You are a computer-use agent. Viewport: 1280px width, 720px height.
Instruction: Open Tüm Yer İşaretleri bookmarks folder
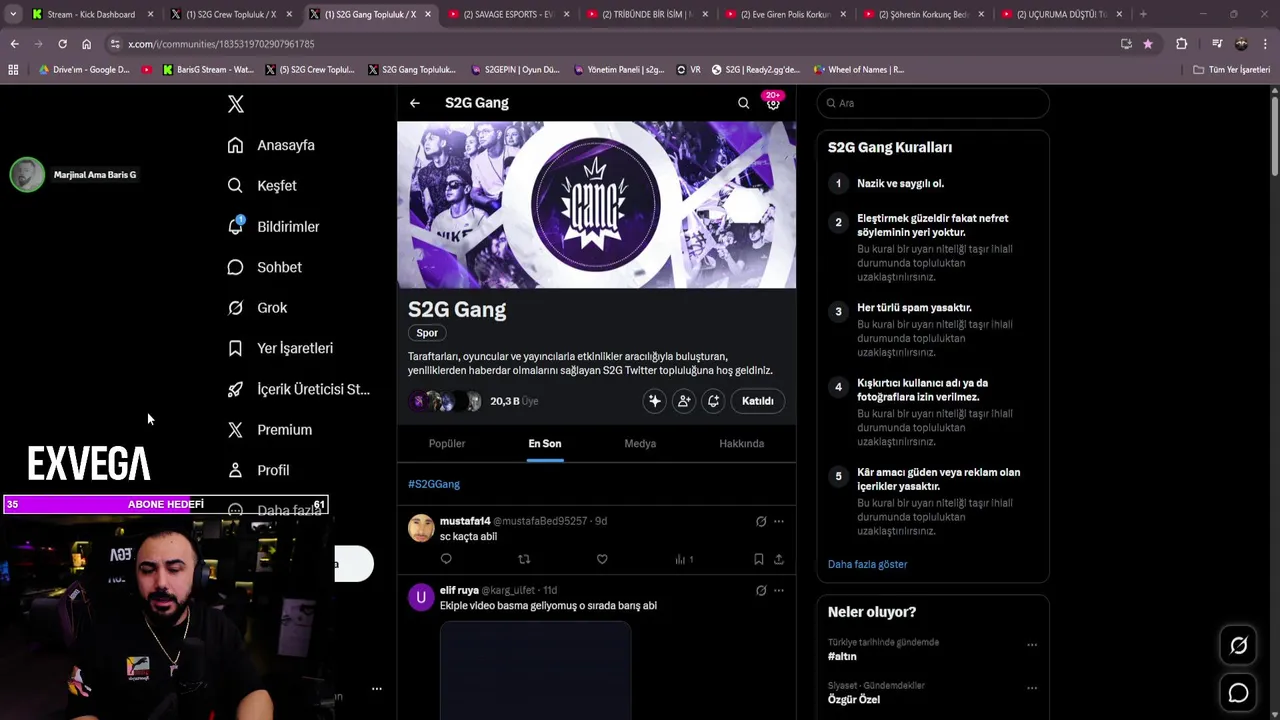pyautogui.click(x=1232, y=70)
